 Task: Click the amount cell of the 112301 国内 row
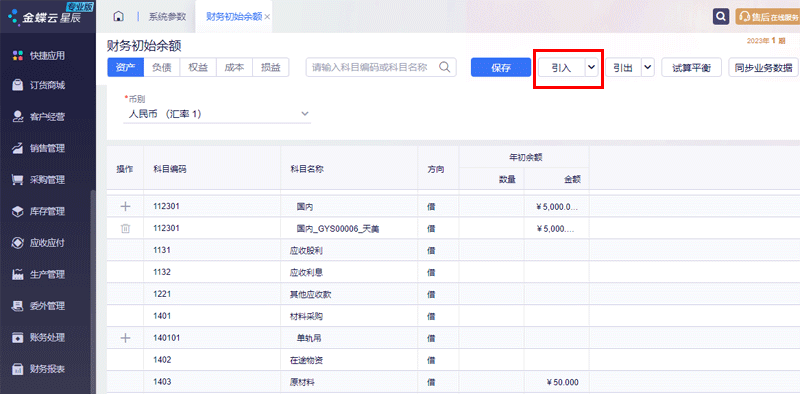(x=557, y=207)
